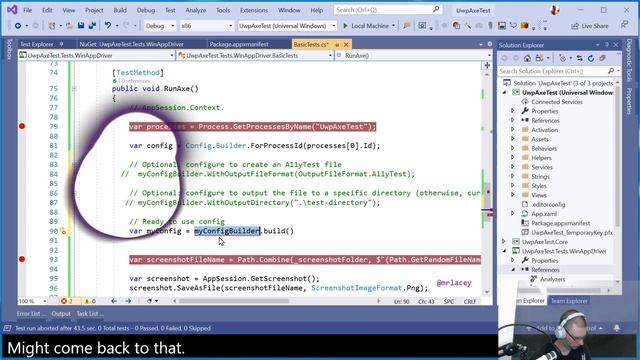Toggle the breakpoint on line 93
Viewport: 640px width, 360px height.
[x=22, y=259]
